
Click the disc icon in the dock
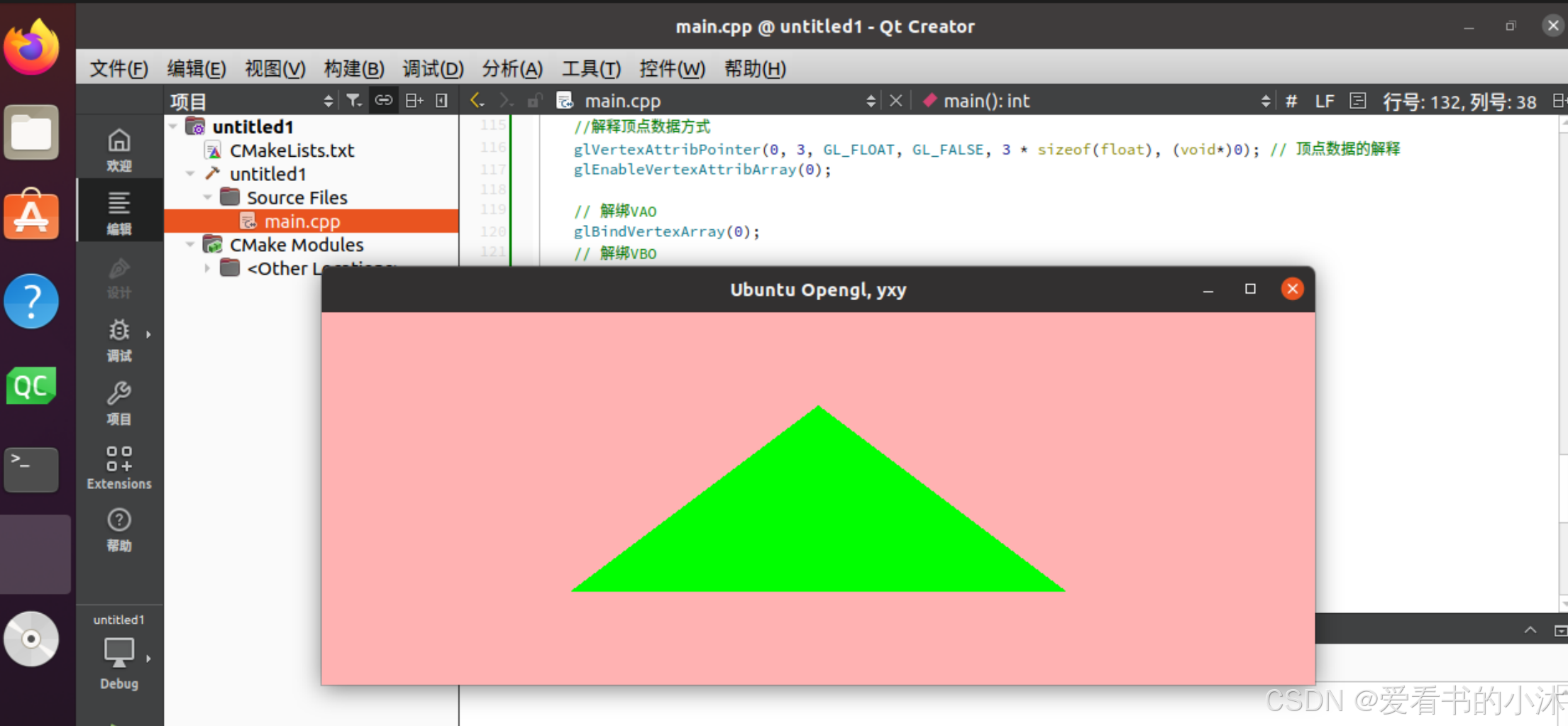[31, 639]
